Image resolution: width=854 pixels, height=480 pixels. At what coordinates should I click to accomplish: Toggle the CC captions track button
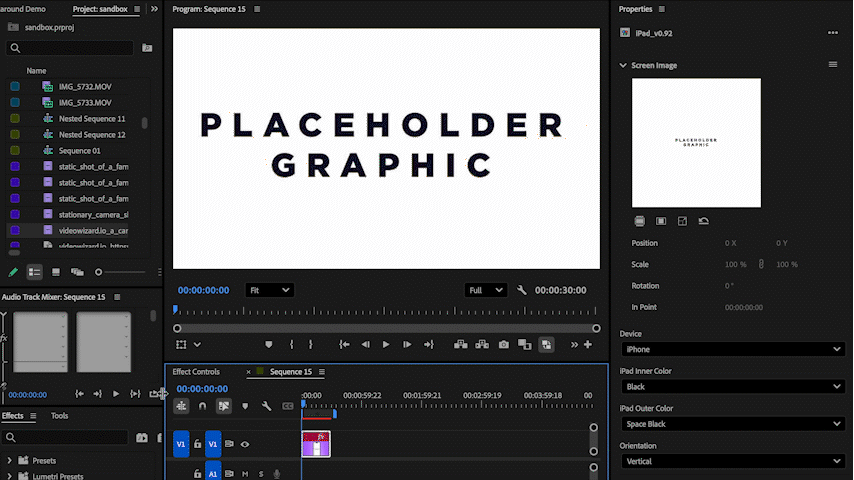click(x=288, y=406)
